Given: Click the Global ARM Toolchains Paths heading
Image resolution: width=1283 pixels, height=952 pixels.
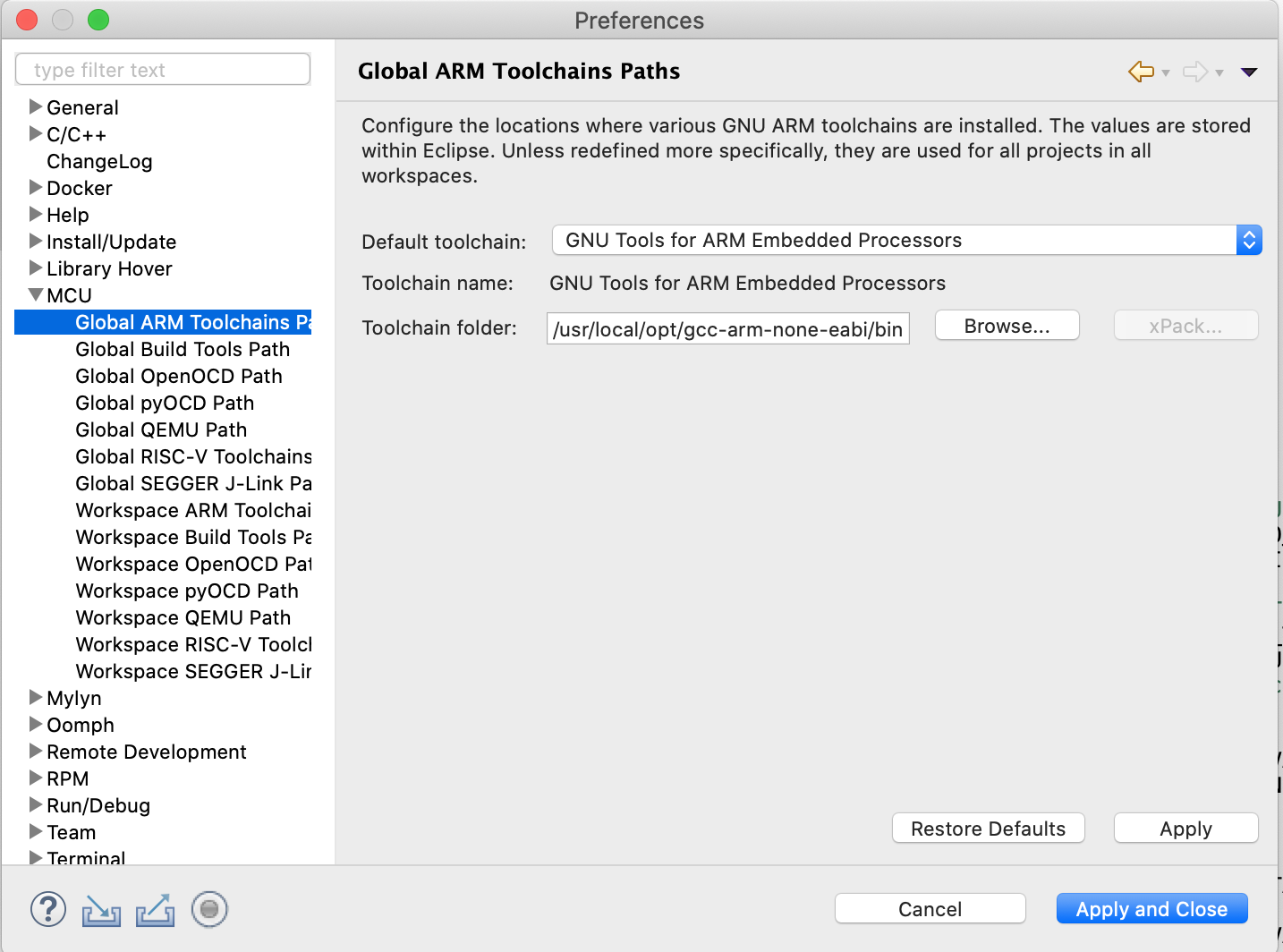Looking at the screenshot, I should [x=519, y=71].
